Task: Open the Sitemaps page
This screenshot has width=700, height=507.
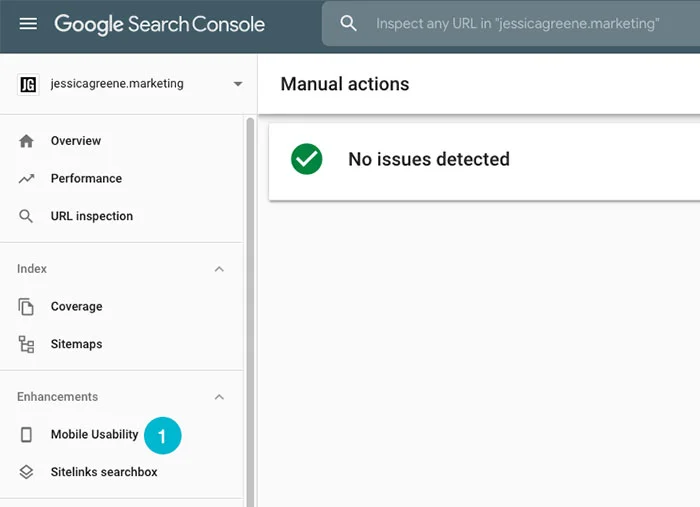Action: pos(76,344)
